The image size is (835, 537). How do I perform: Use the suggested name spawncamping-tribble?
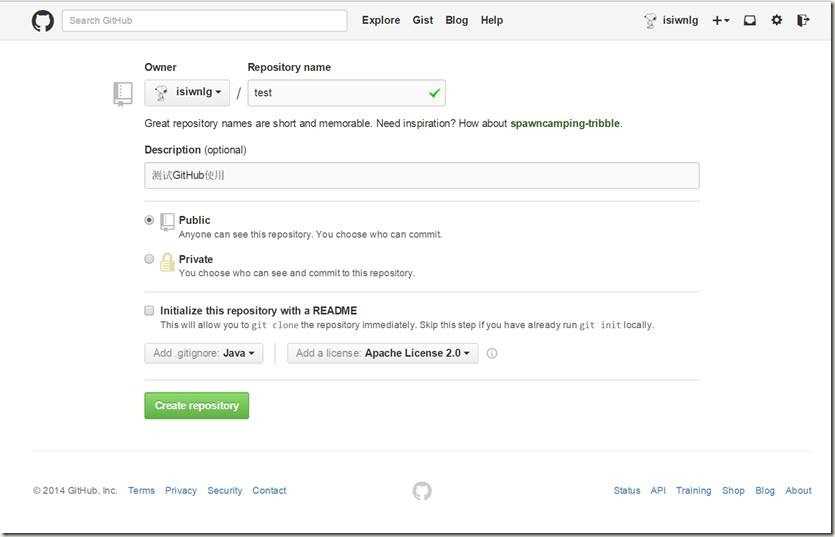[565, 123]
